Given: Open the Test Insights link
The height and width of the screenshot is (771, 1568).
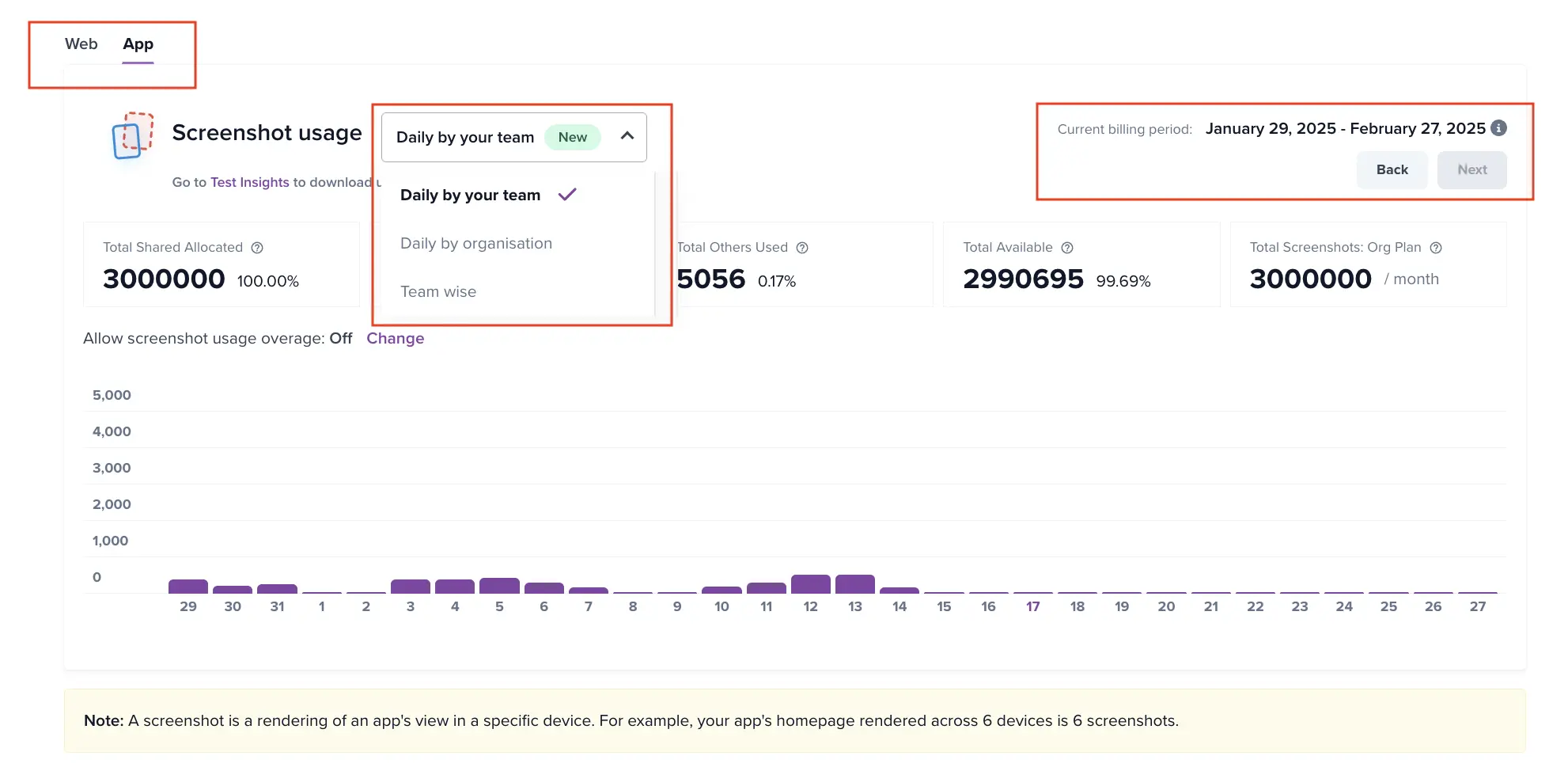Looking at the screenshot, I should point(249,183).
